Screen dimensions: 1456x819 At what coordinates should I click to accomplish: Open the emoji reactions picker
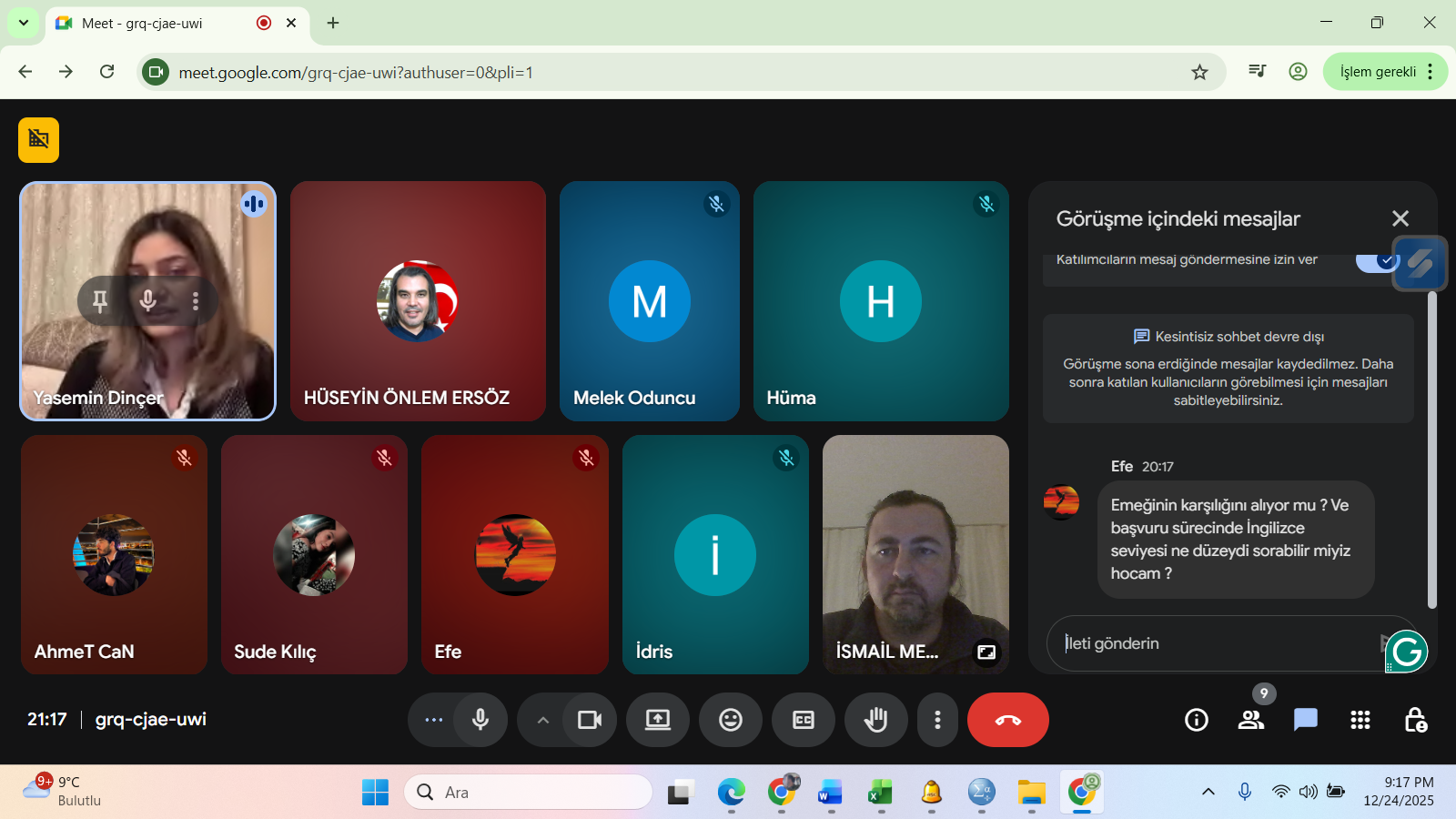(x=730, y=720)
